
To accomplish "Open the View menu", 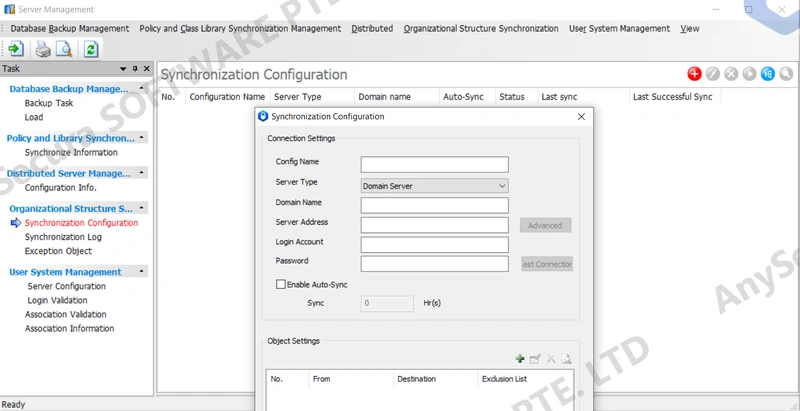I will [690, 29].
